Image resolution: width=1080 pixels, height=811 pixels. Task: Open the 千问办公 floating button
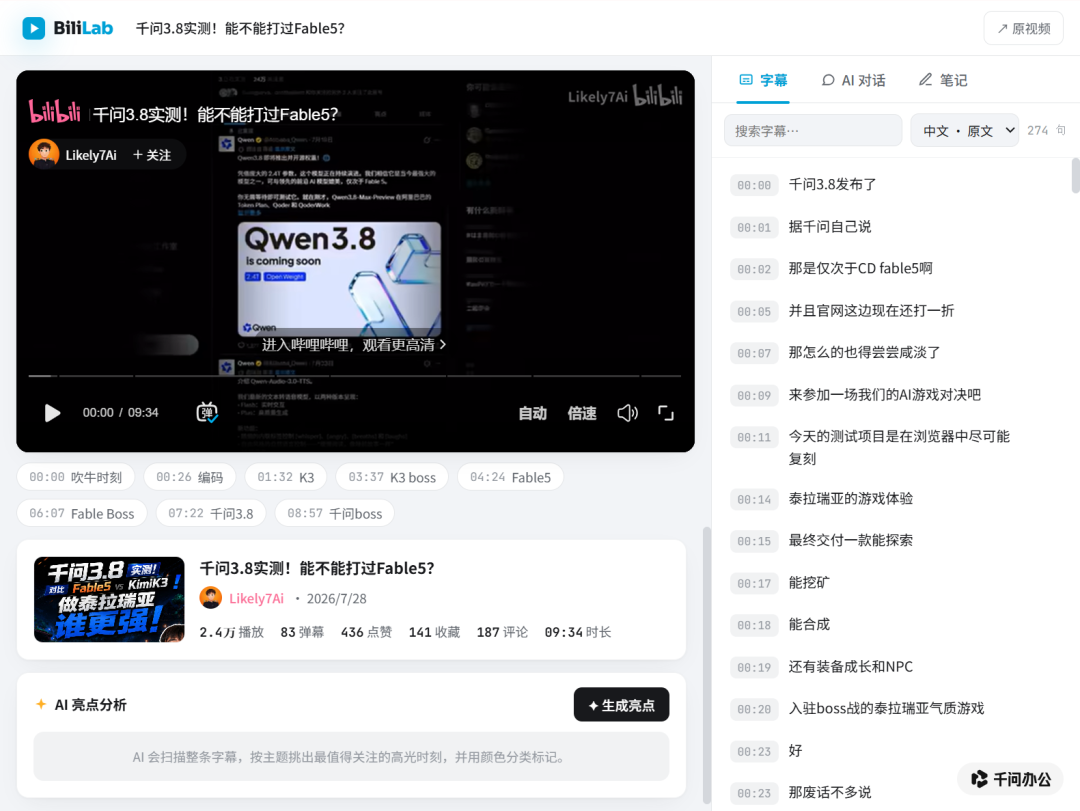[1010, 779]
